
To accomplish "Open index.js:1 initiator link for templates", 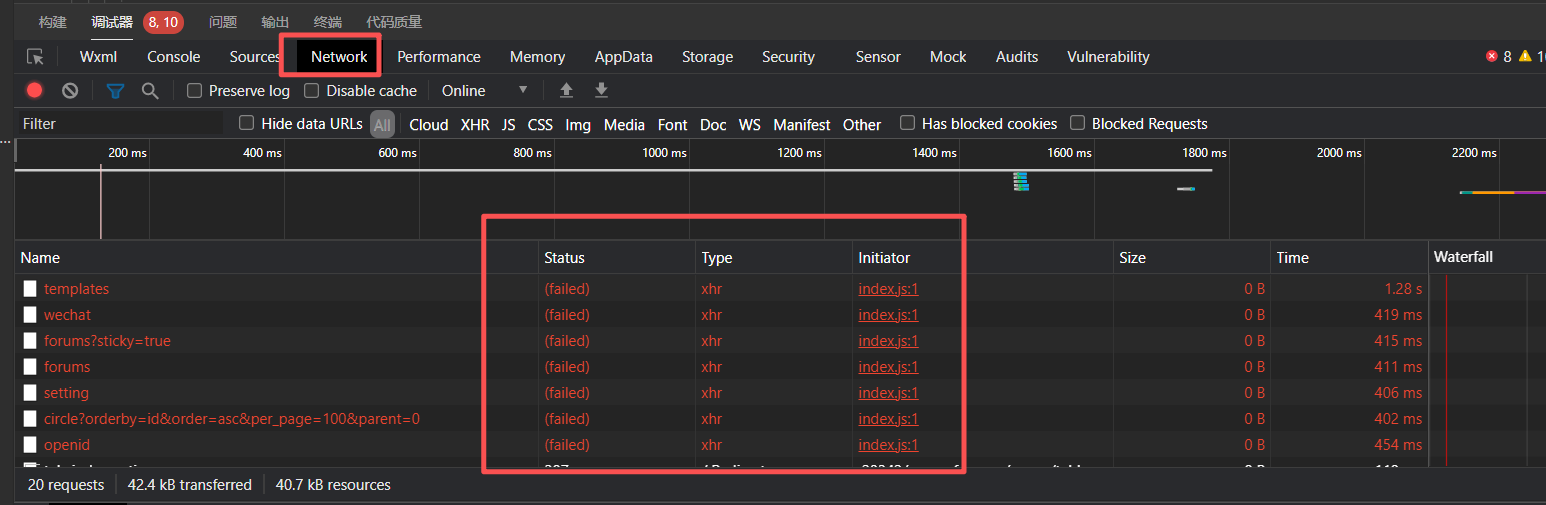I will point(888,289).
